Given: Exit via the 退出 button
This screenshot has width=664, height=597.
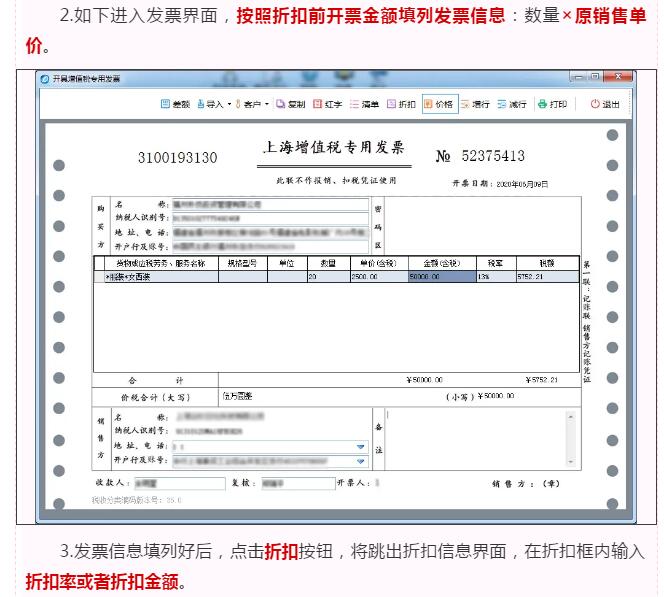Looking at the screenshot, I should (x=605, y=104).
